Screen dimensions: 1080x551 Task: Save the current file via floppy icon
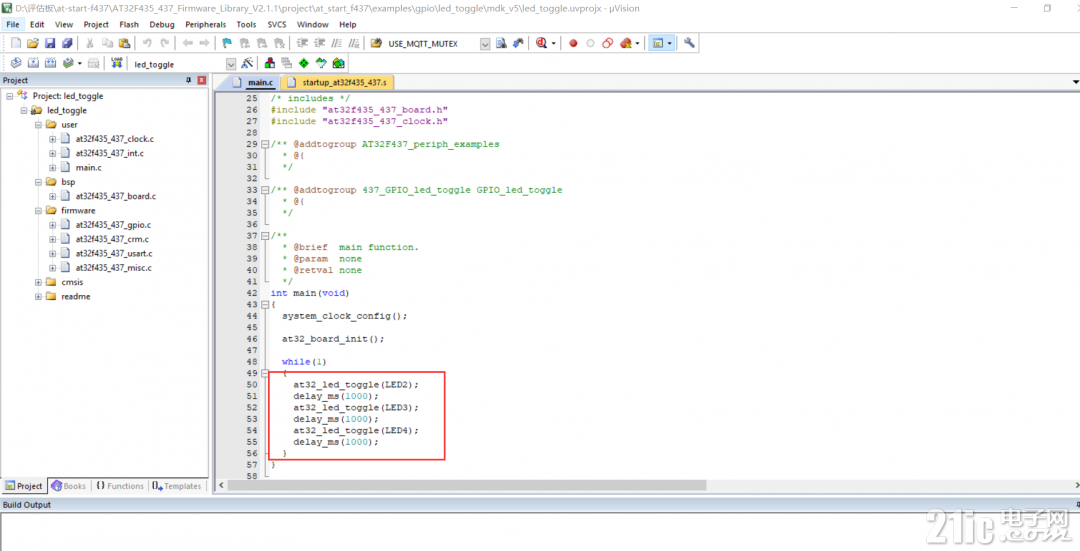[50, 43]
